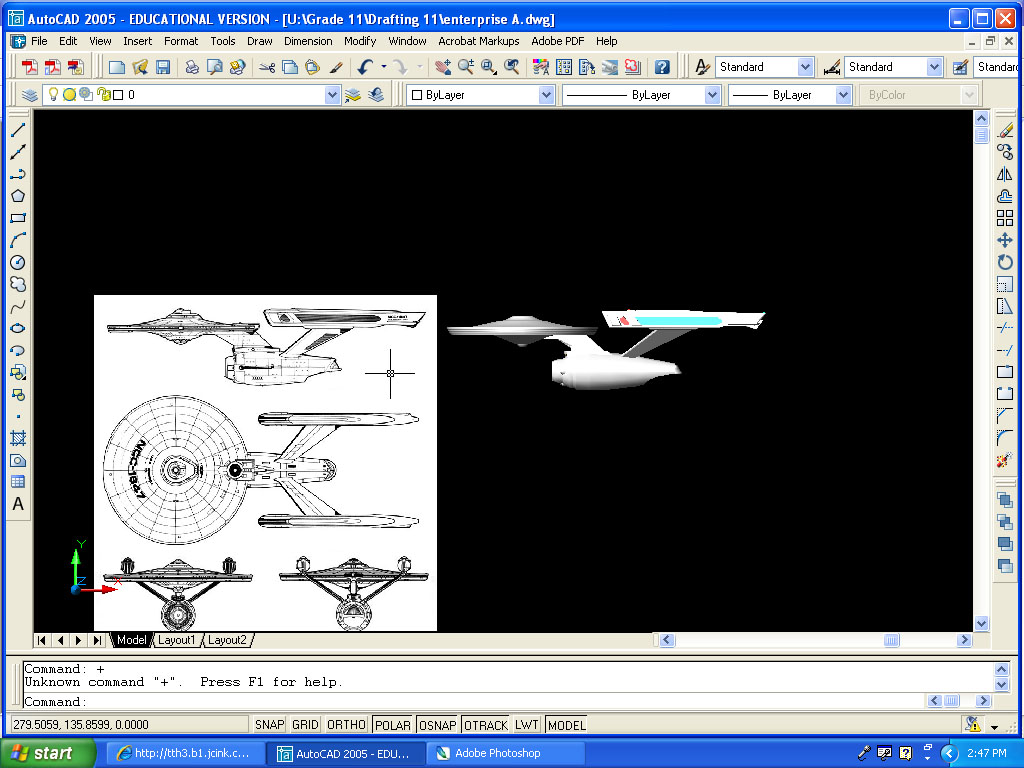
Task: Open the File menu
Action: click(39, 41)
